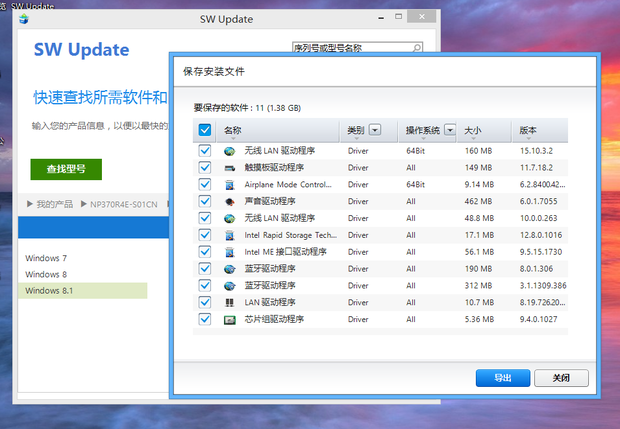620x429 pixels.
Task: Minimize the SW Update window
Action: 381,18
